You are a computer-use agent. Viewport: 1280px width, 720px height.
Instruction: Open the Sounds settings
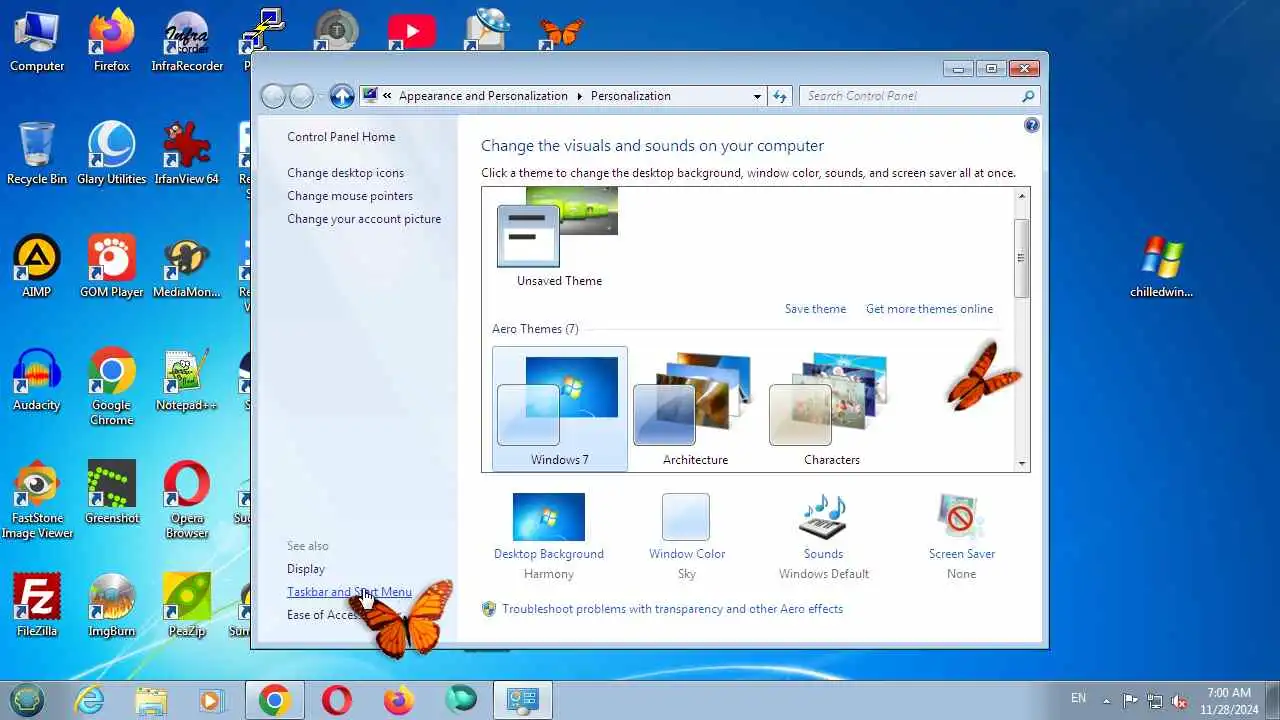point(824,536)
